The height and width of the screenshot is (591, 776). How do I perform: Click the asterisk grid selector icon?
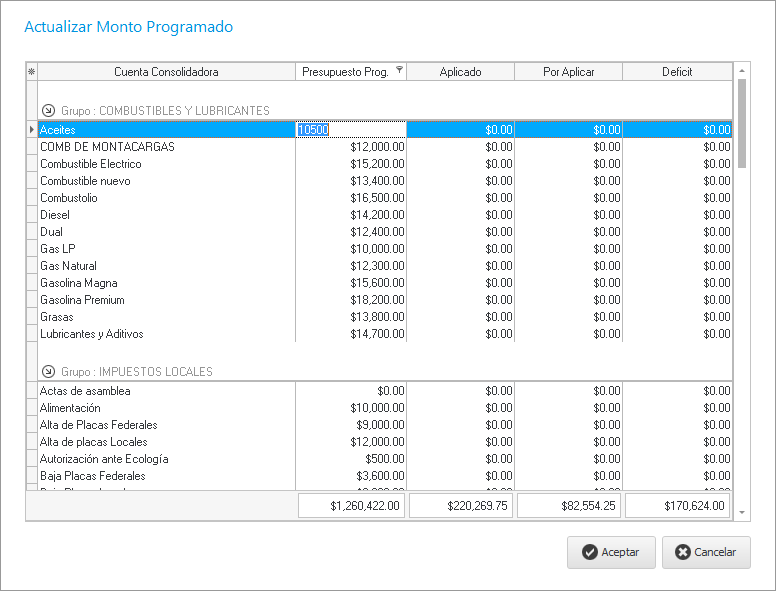[x=31, y=72]
